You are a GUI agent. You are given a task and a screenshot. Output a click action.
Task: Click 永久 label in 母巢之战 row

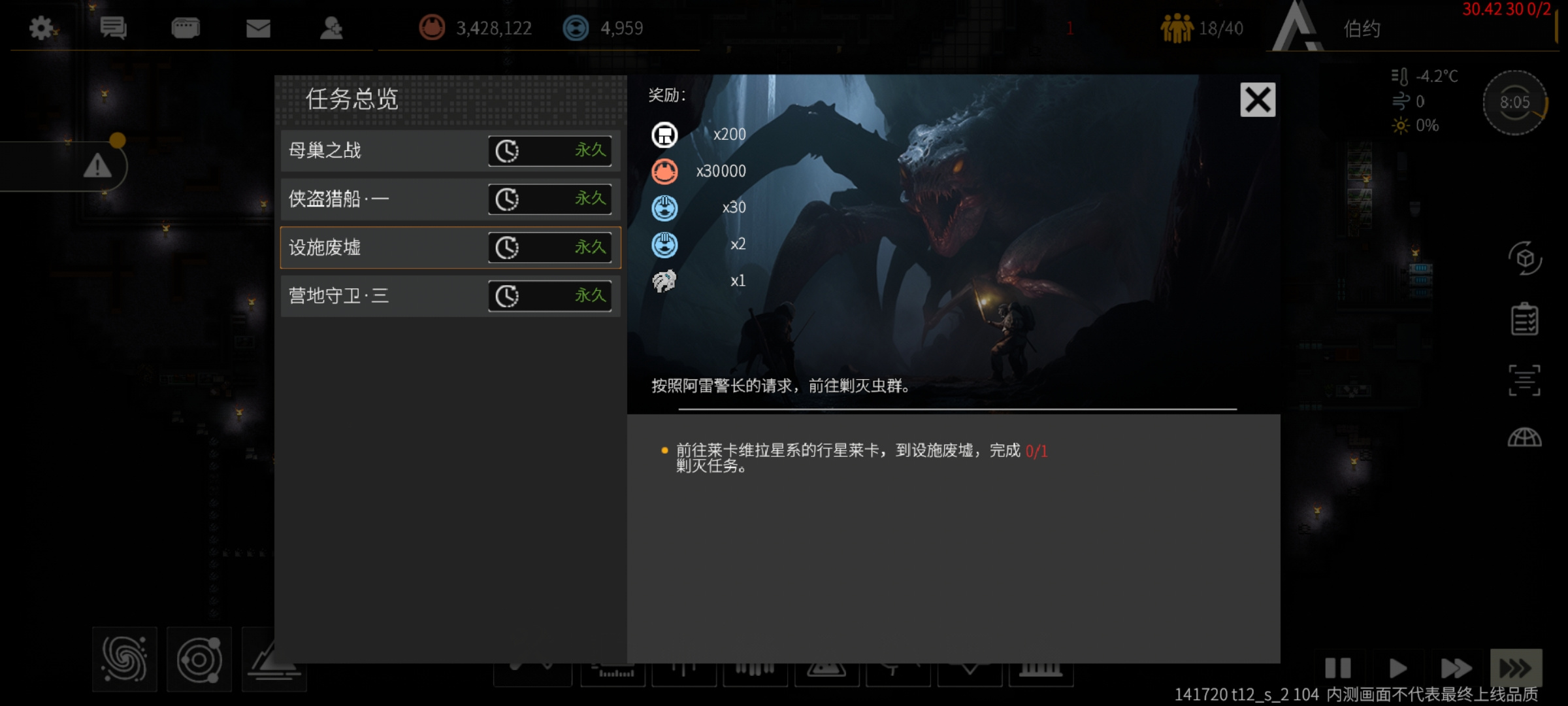tap(591, 150)
